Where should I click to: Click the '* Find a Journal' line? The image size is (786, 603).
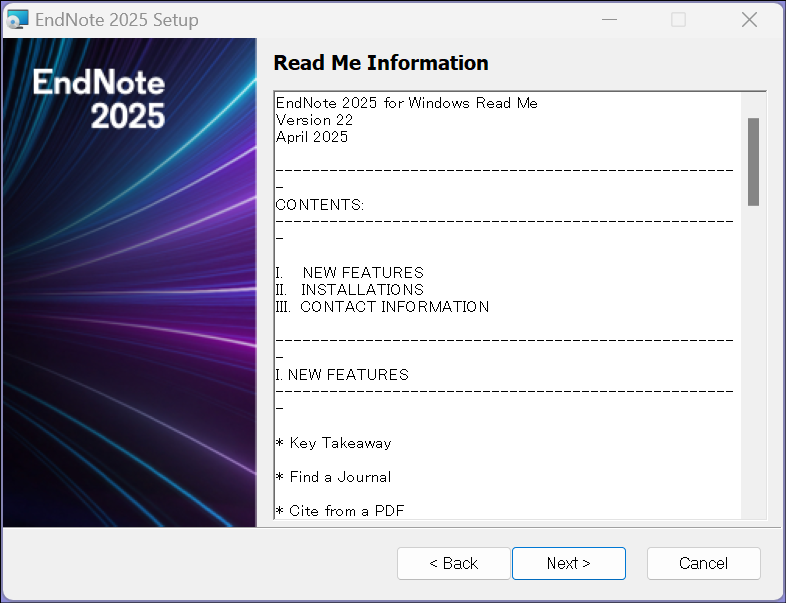click(x=333, y=477)
